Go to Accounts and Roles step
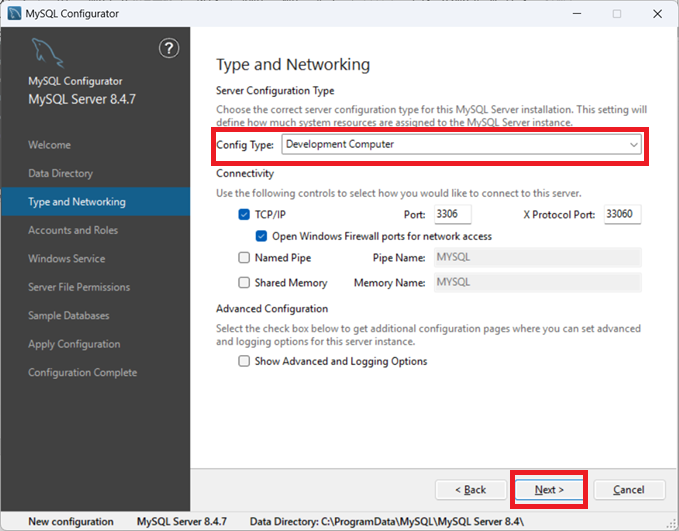The height and width of the screenshot is (531, 679). click(x=73, y=230)
